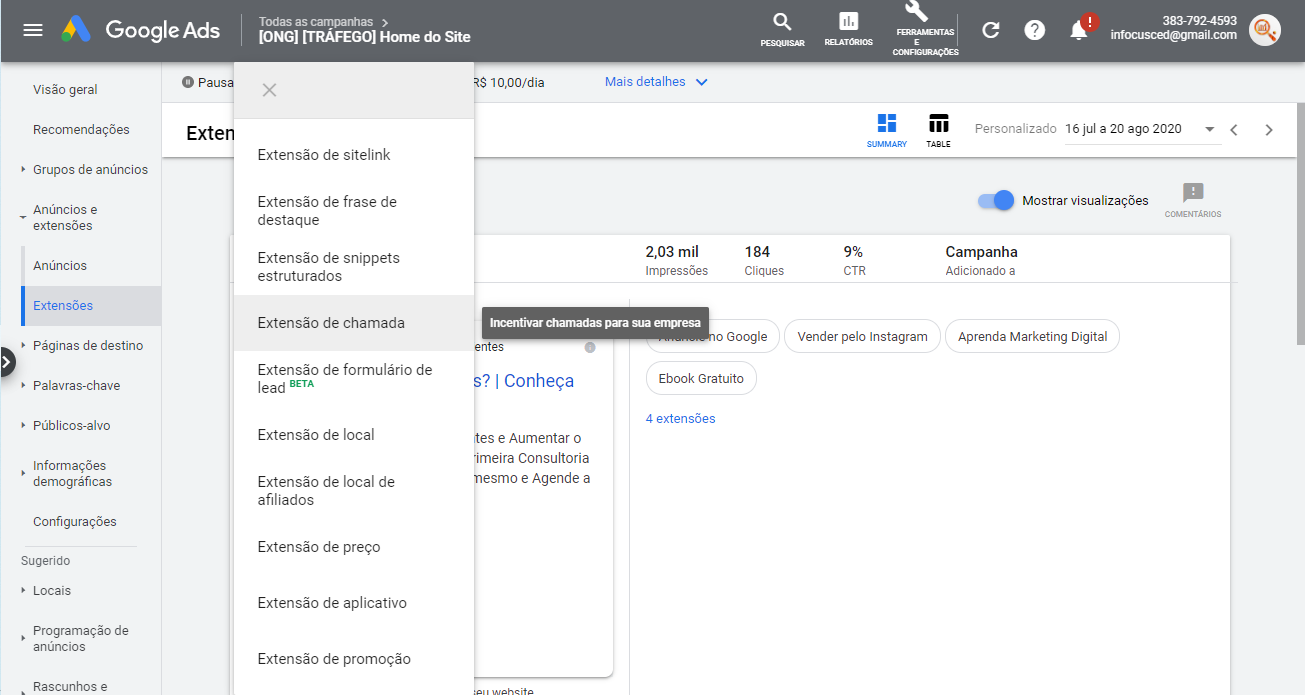Screen dimensions: 1305x695
Task: Open the Relatórios reports icon
Action: coord(848,30)
